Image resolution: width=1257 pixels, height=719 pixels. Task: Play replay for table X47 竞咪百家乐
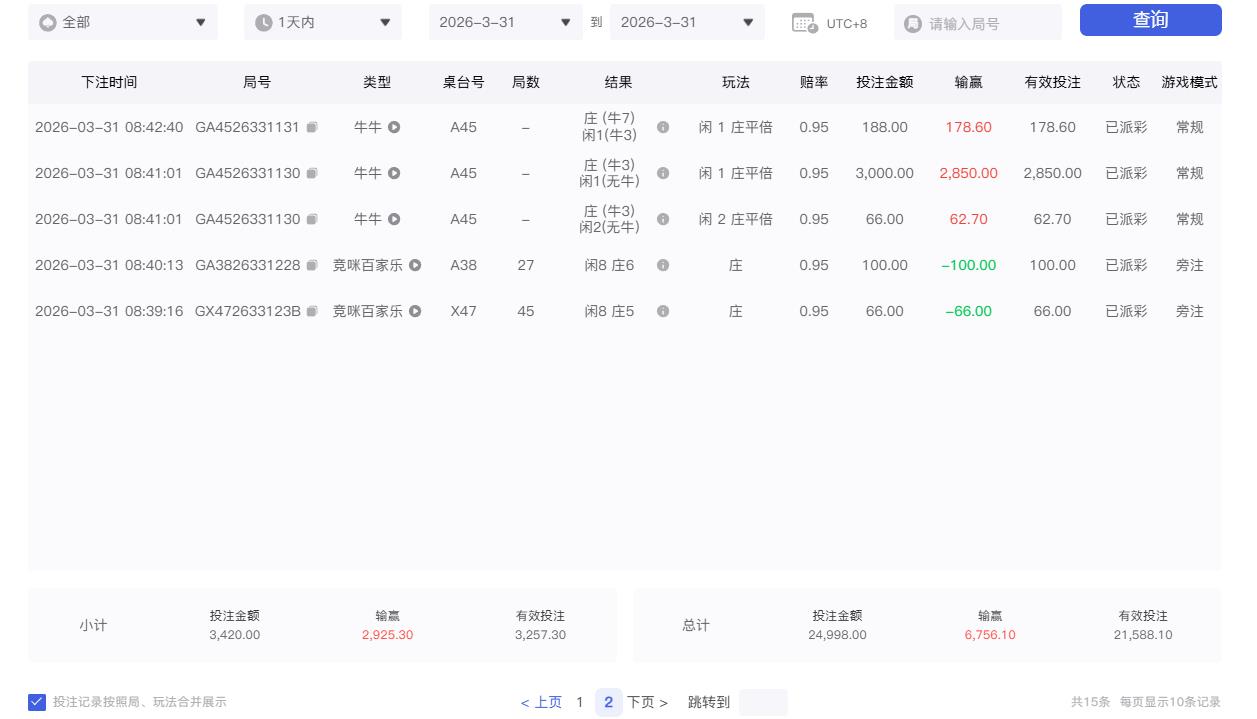point(415,311)
